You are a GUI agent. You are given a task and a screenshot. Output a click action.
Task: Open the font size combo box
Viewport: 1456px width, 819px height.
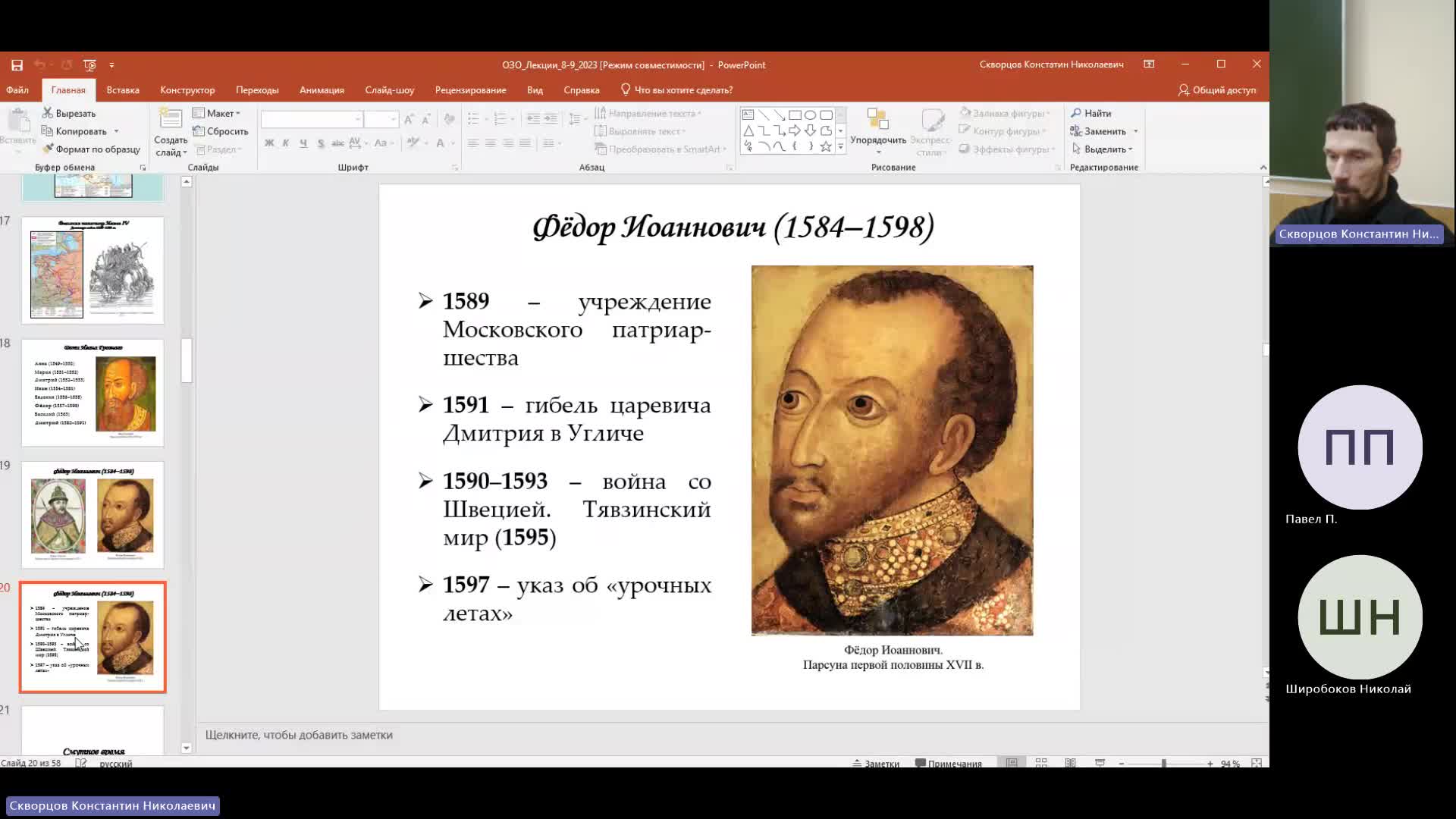(x=381, y=120)
